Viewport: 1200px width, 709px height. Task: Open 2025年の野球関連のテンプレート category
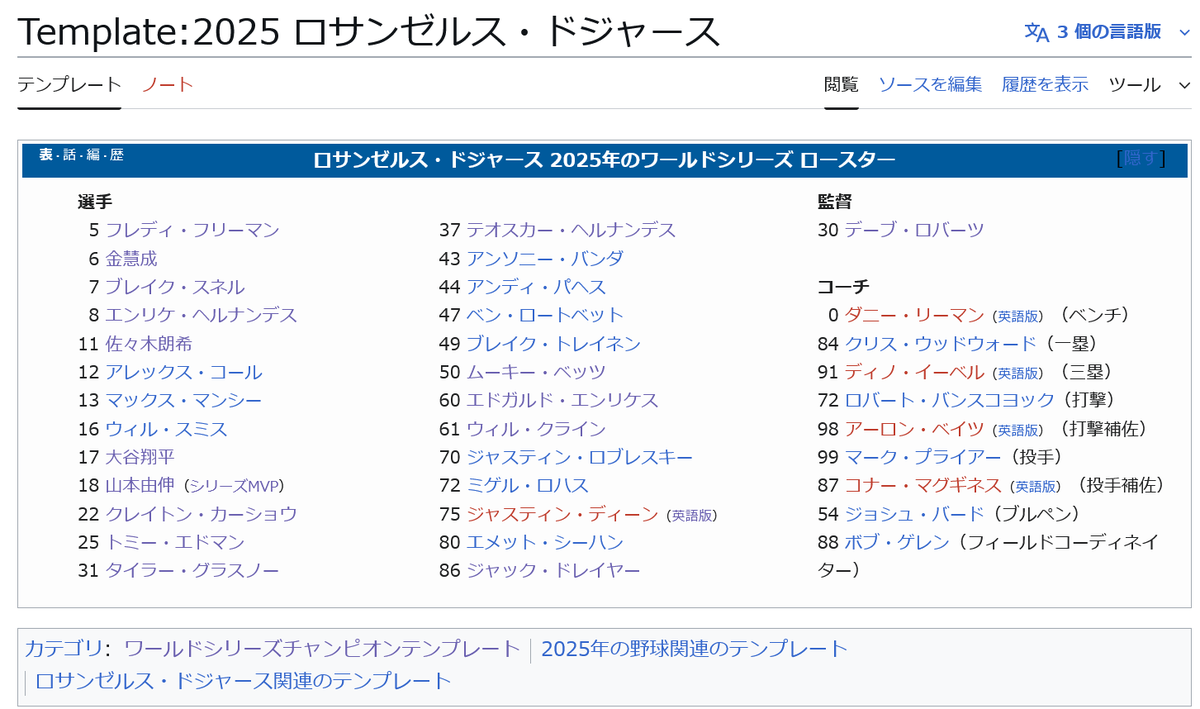(694, 648)
